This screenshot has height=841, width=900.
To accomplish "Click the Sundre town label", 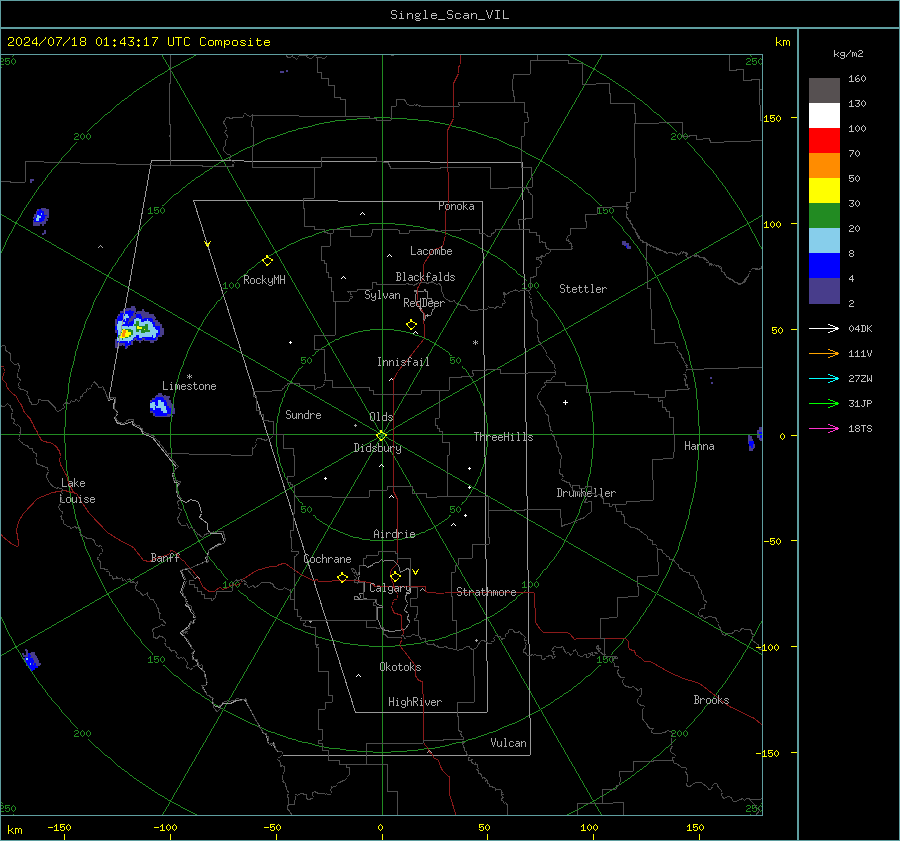I will (303, 414).
